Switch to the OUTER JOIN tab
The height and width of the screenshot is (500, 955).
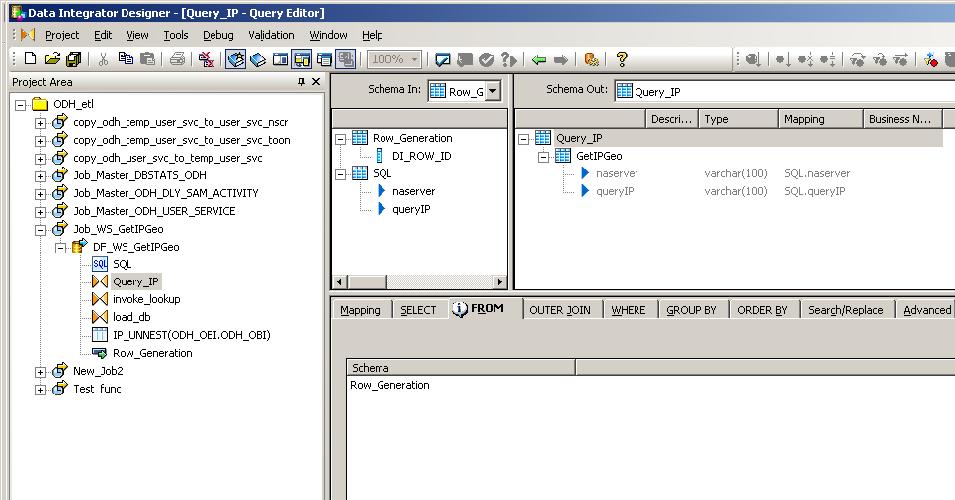(x=560, y=310)
